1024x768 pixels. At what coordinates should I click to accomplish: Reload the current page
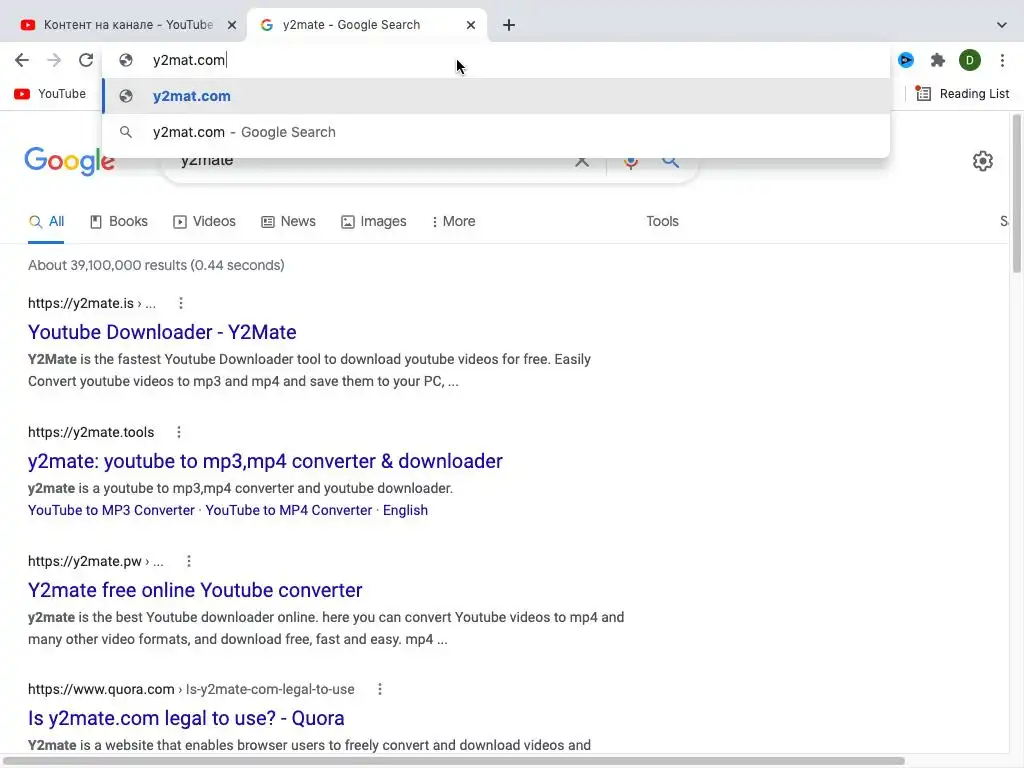pos(86,60)
